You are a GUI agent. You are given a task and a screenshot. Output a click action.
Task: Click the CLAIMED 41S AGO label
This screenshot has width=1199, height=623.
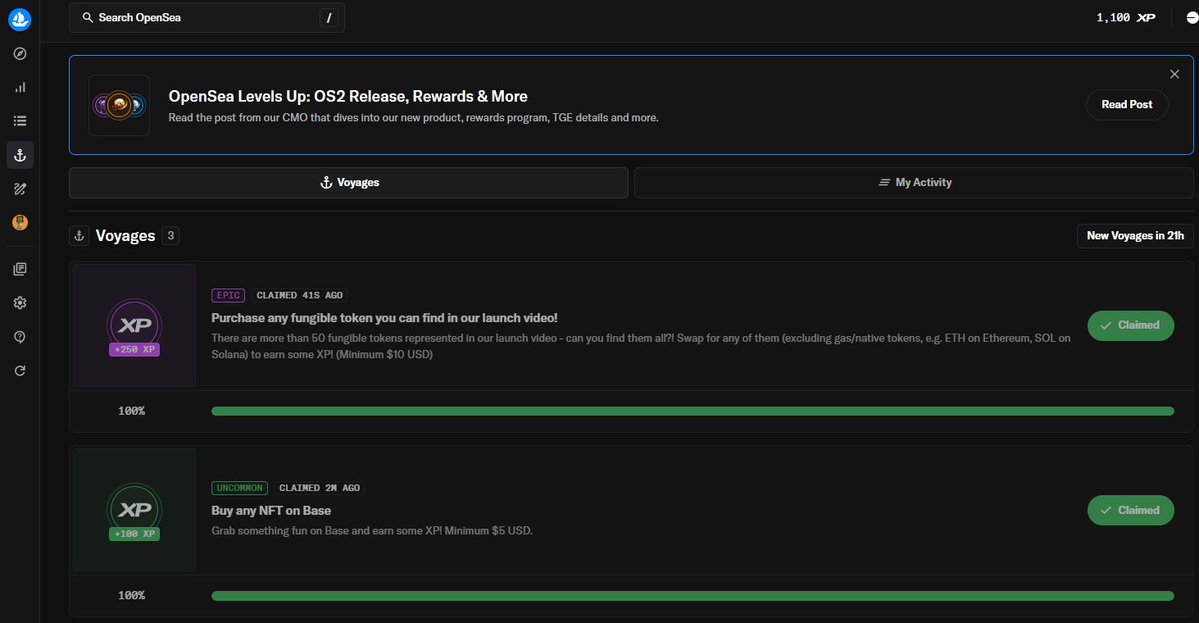click(x=300, y=295)
